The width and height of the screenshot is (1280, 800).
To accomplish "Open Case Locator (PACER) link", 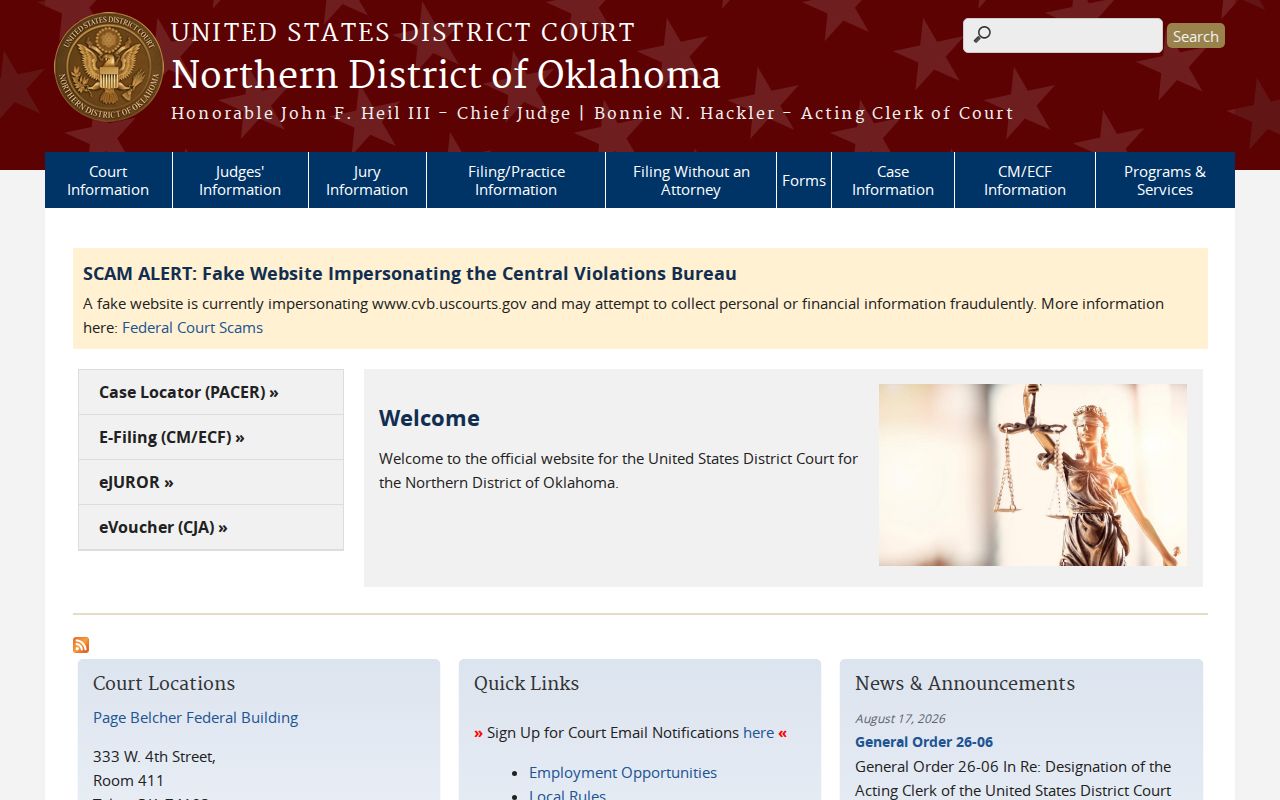I will coord(211,392).
